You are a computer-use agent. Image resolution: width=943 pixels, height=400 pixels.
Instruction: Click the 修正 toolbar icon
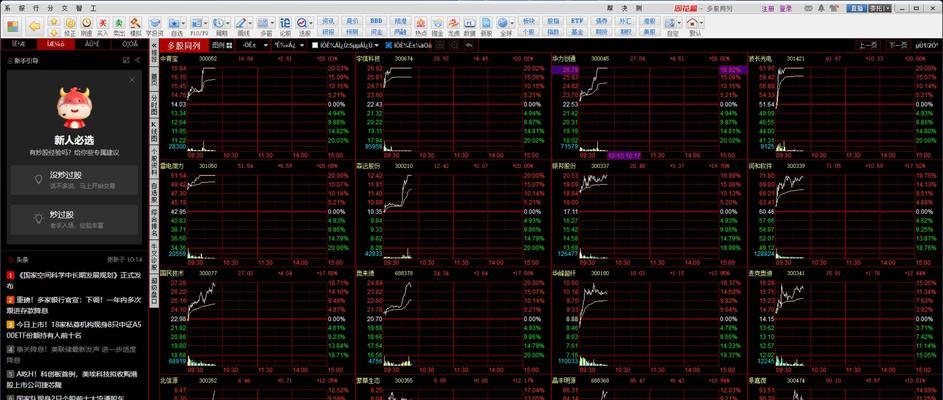70,26
